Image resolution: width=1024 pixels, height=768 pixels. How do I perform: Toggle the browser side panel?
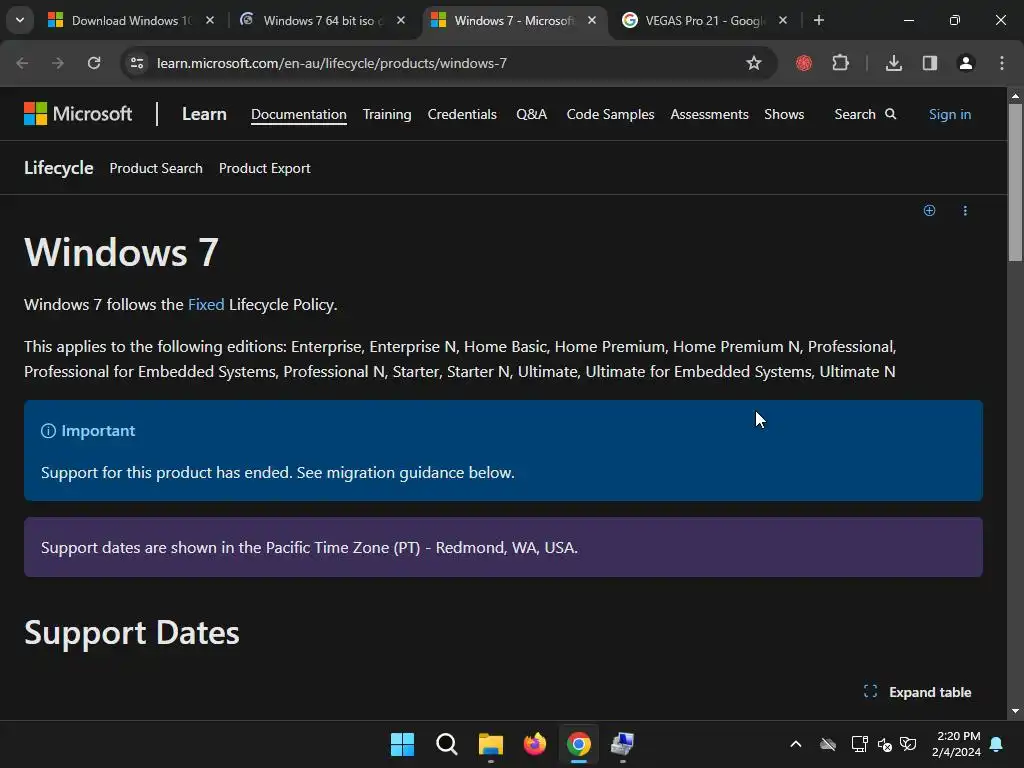coord(930,63)
